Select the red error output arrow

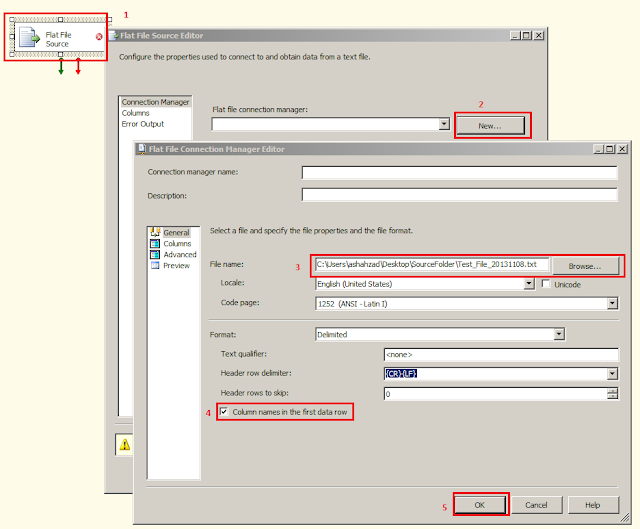pyautogui.click(x=78, y=67)
